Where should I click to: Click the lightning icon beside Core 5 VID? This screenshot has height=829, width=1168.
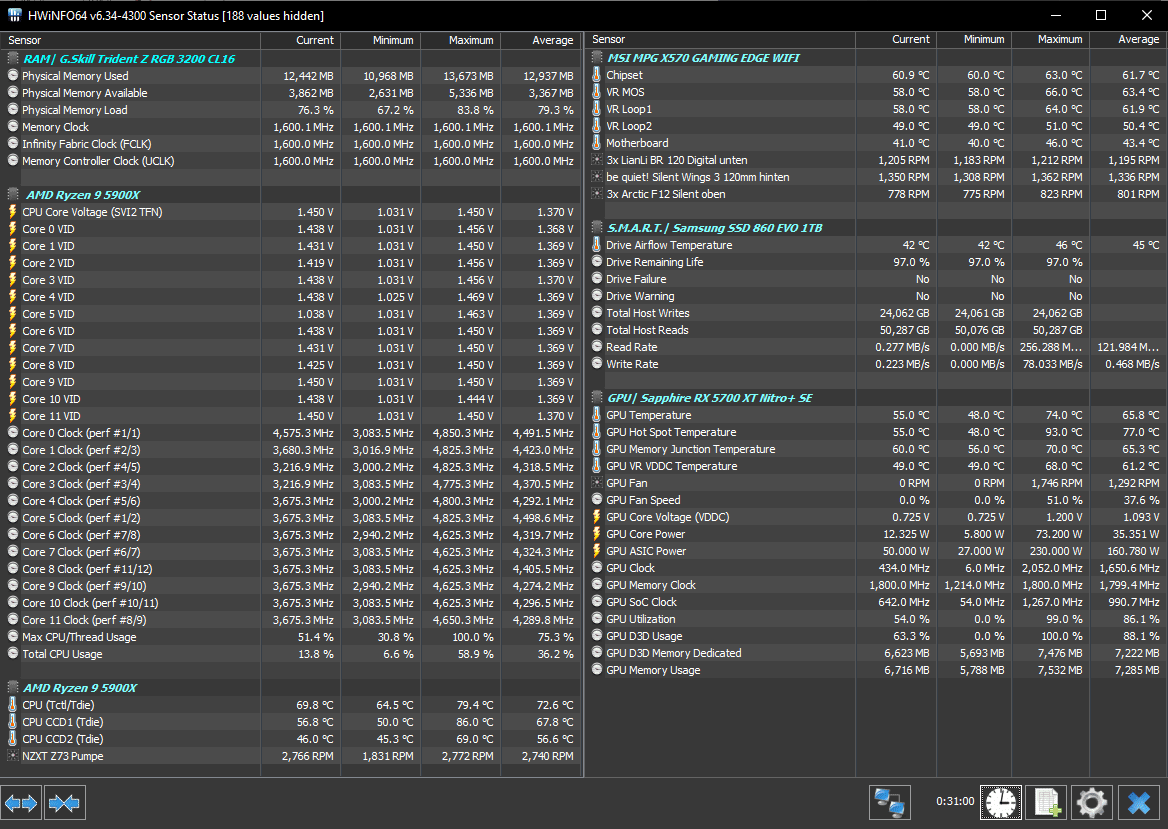13,314
